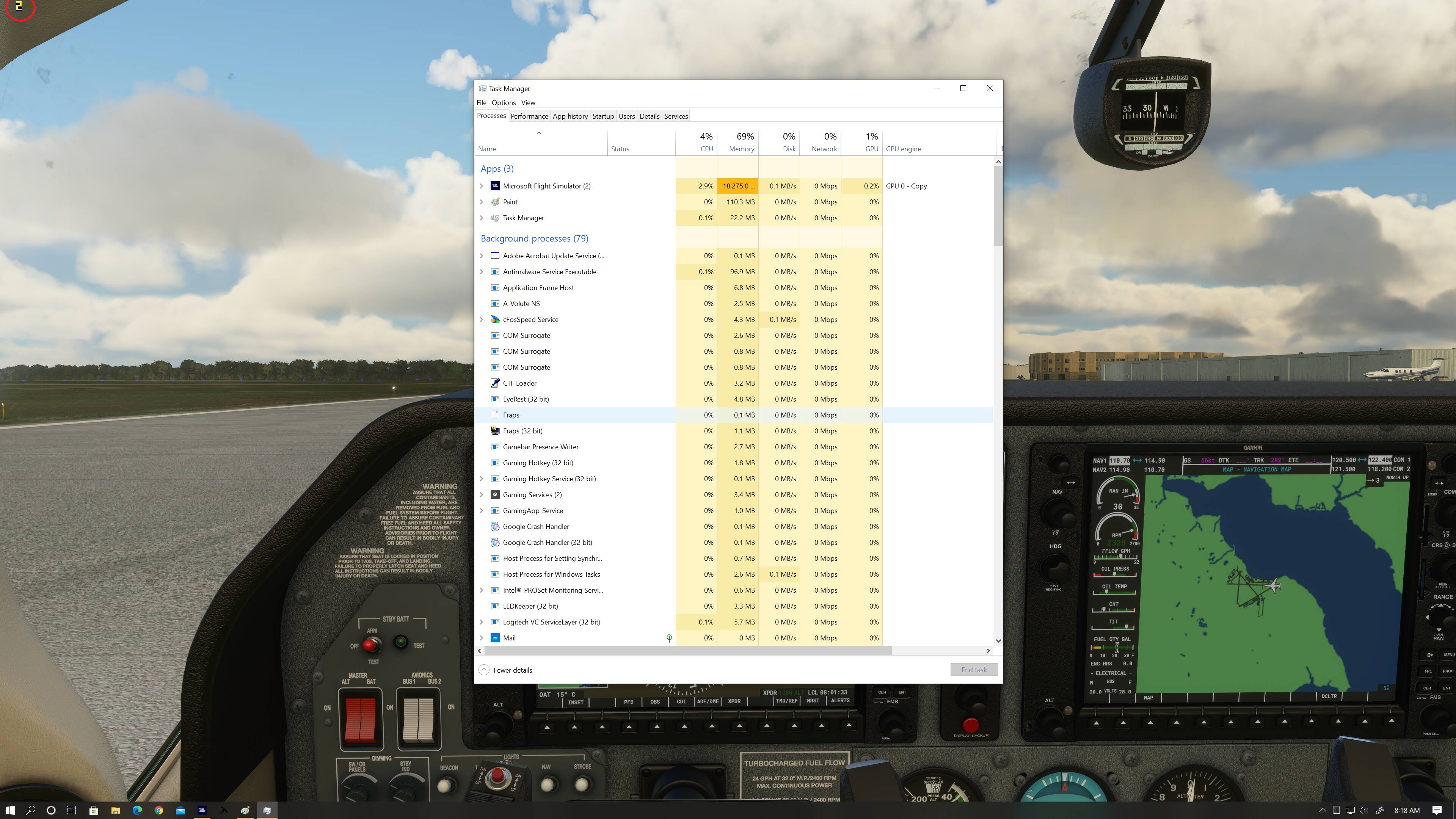
Task: Expand Gaming Services (2) entry
Action: point(482,494)
